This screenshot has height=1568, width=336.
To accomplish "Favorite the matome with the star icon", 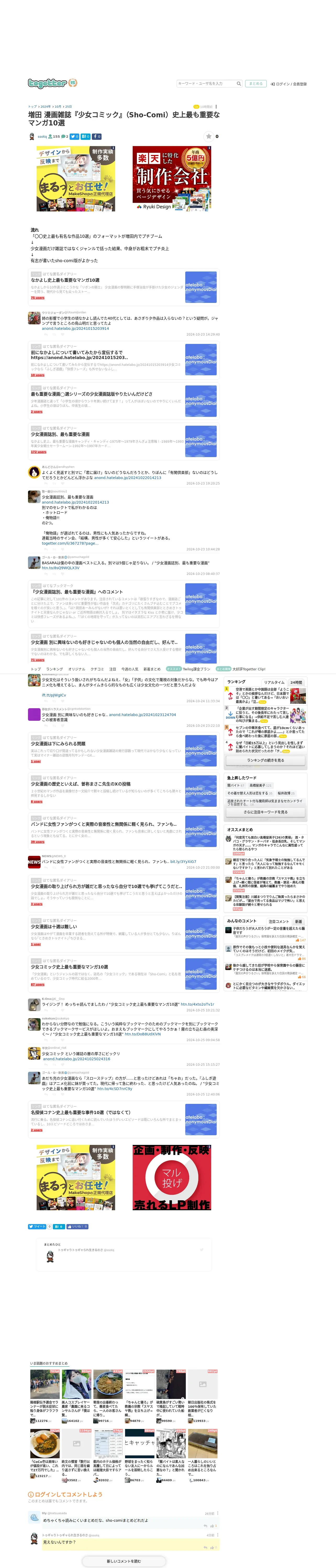I will tap(209, 136).
